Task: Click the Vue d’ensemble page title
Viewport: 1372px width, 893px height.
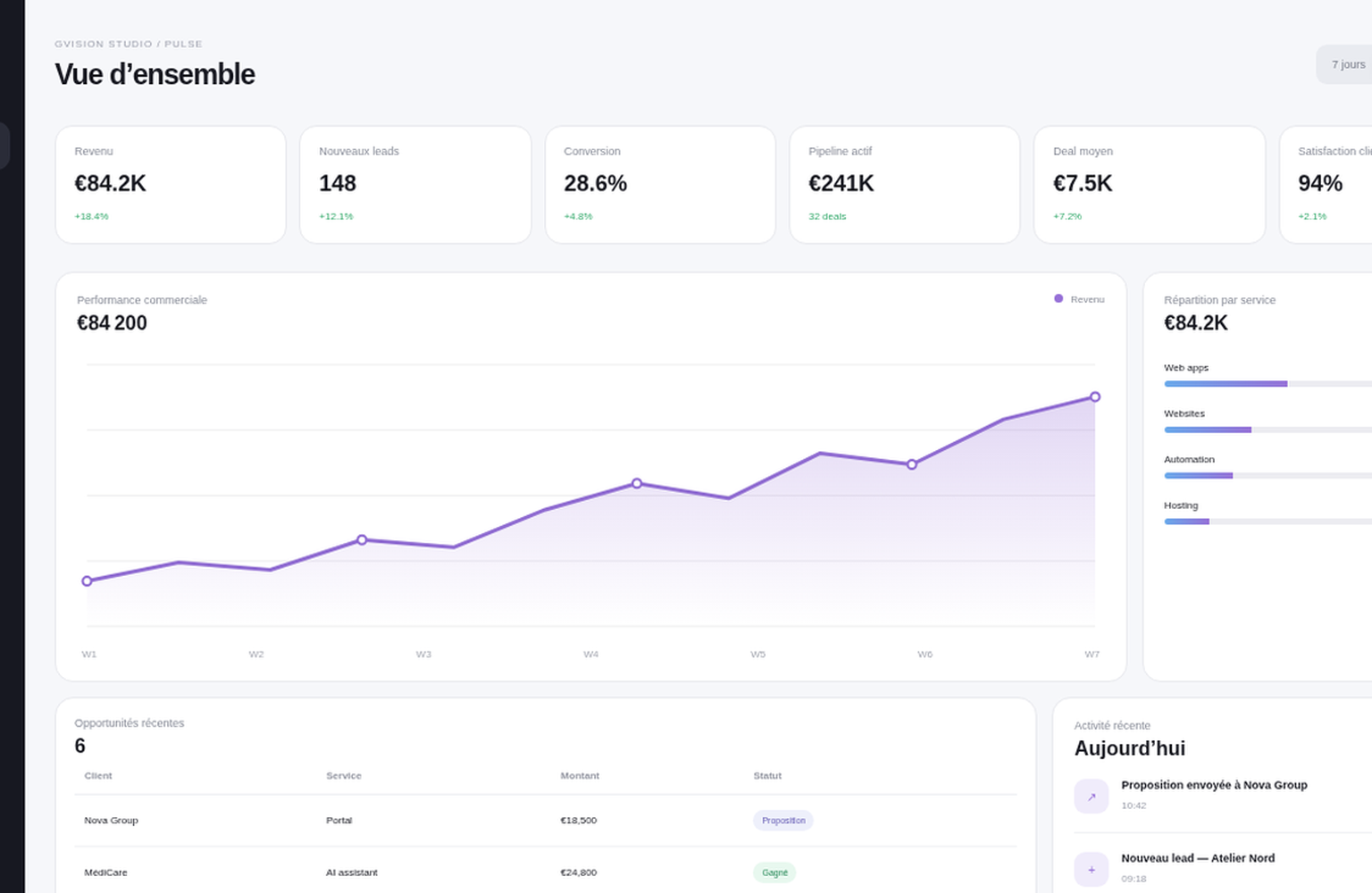Action: 155,74
